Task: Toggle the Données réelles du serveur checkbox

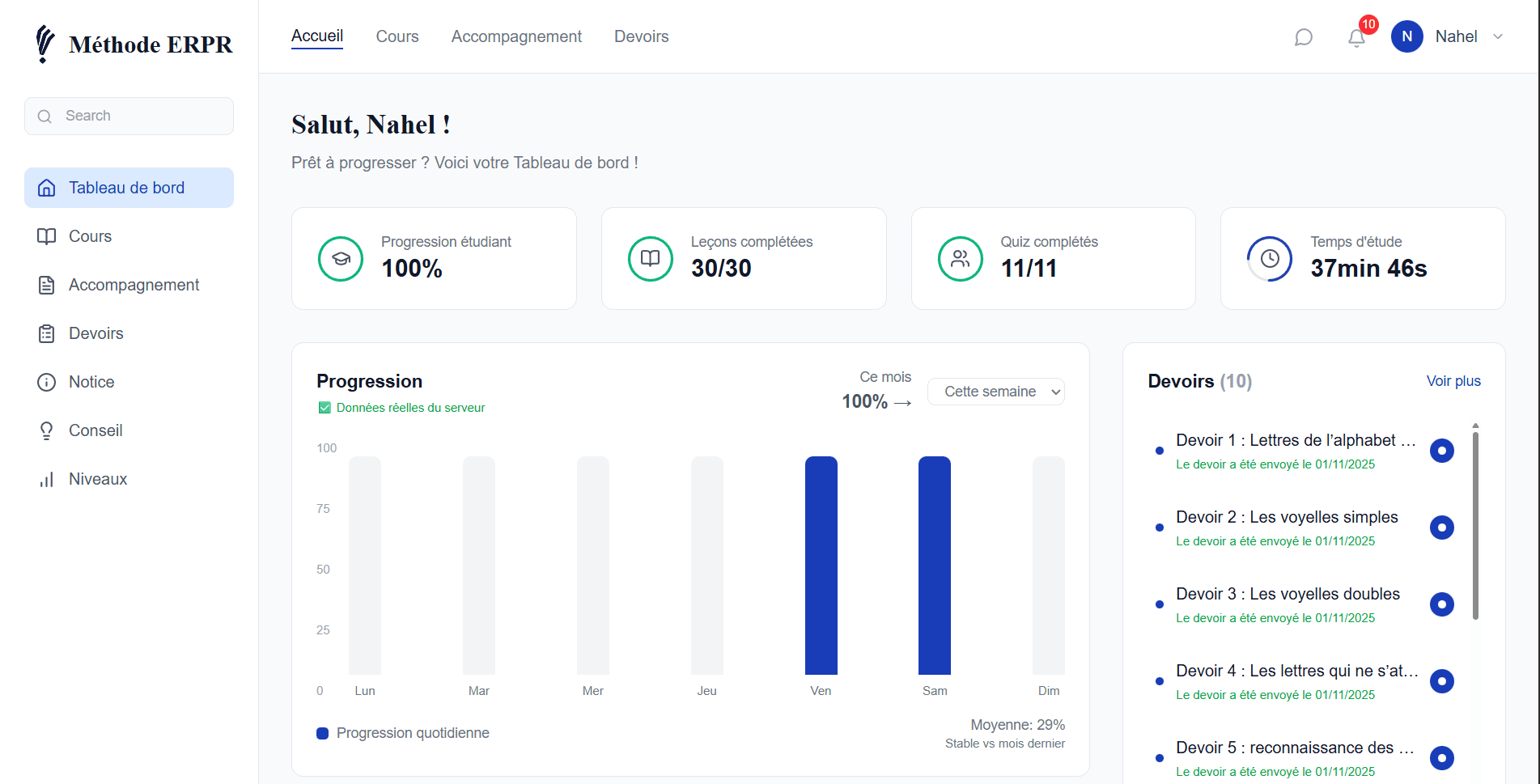Action: (325, 408)
